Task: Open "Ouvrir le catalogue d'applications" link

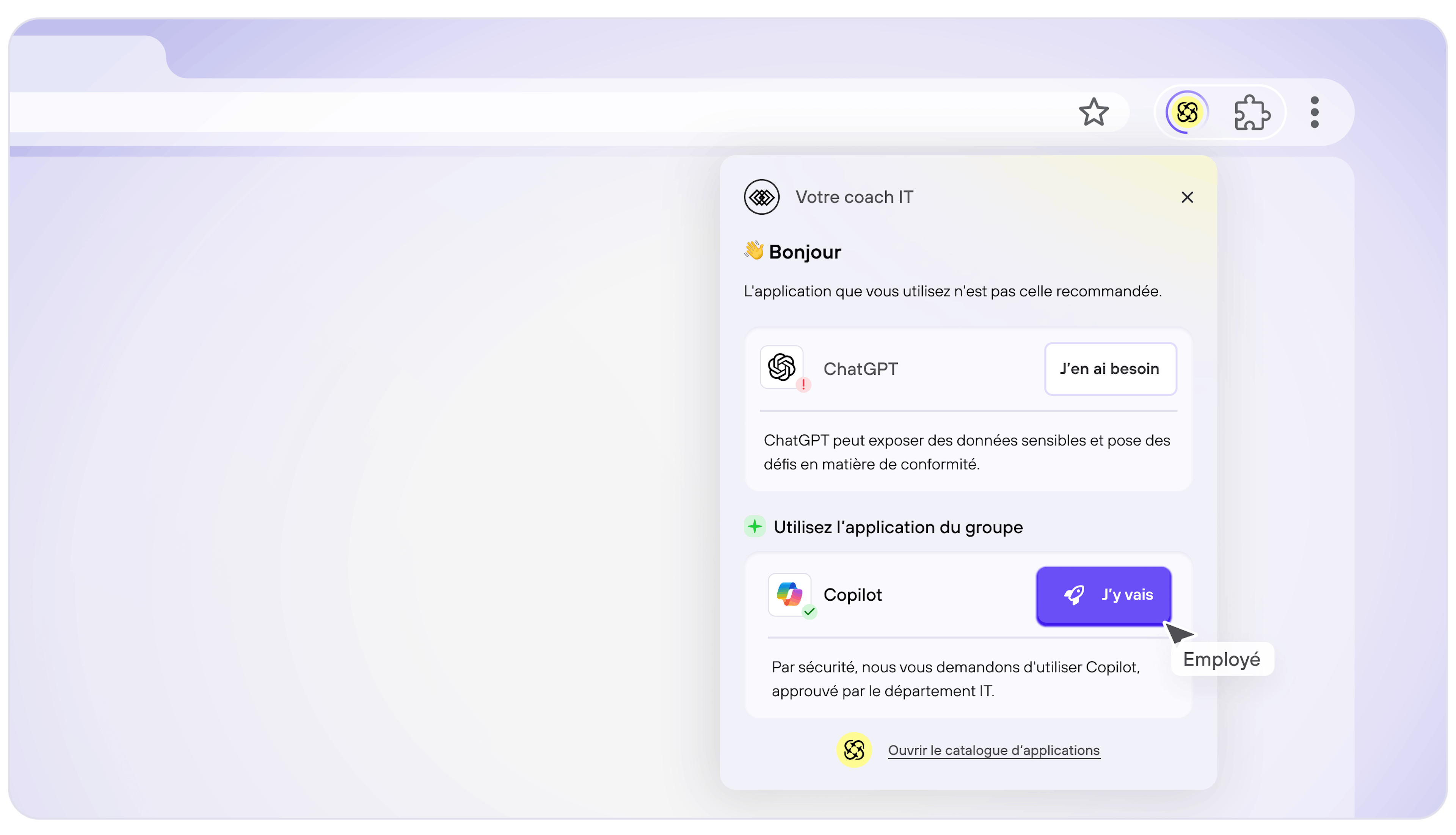Action: click(994, 750)
